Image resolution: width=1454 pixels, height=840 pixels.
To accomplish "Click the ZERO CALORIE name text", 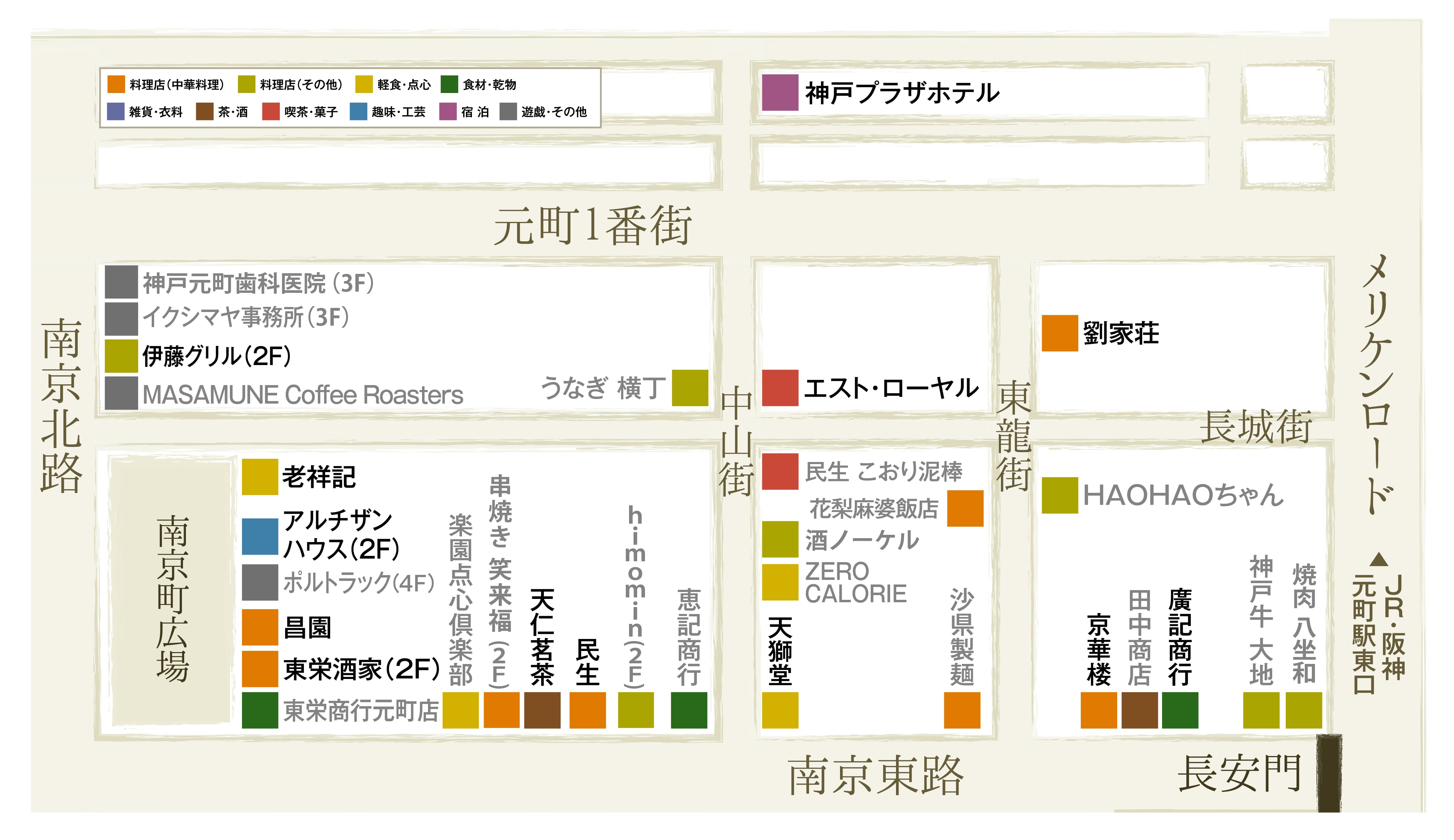I will pos(855,583).
